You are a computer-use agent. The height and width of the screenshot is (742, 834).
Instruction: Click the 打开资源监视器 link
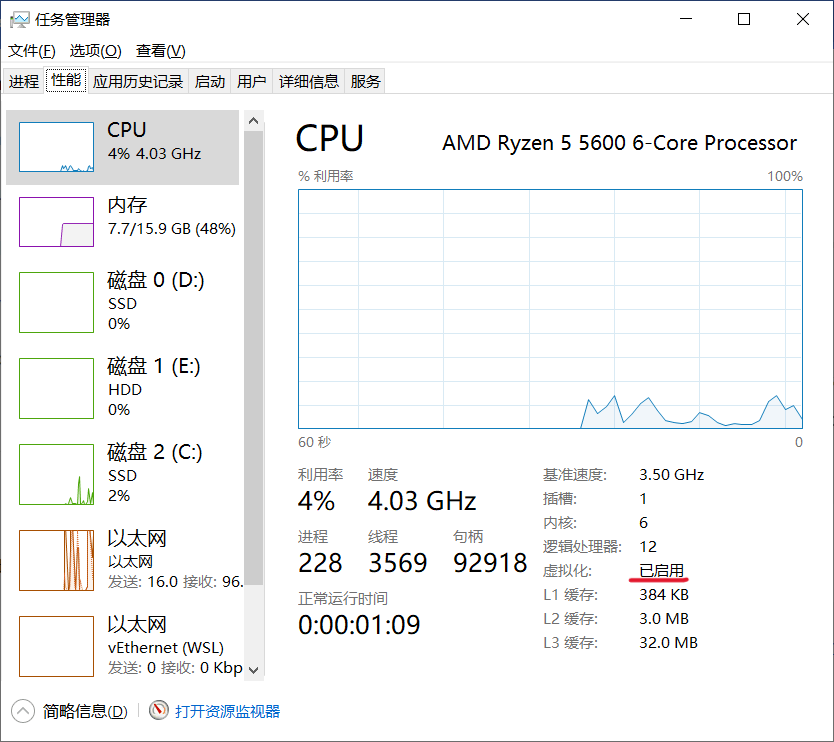pyautogui.click(x=227, y=712)
